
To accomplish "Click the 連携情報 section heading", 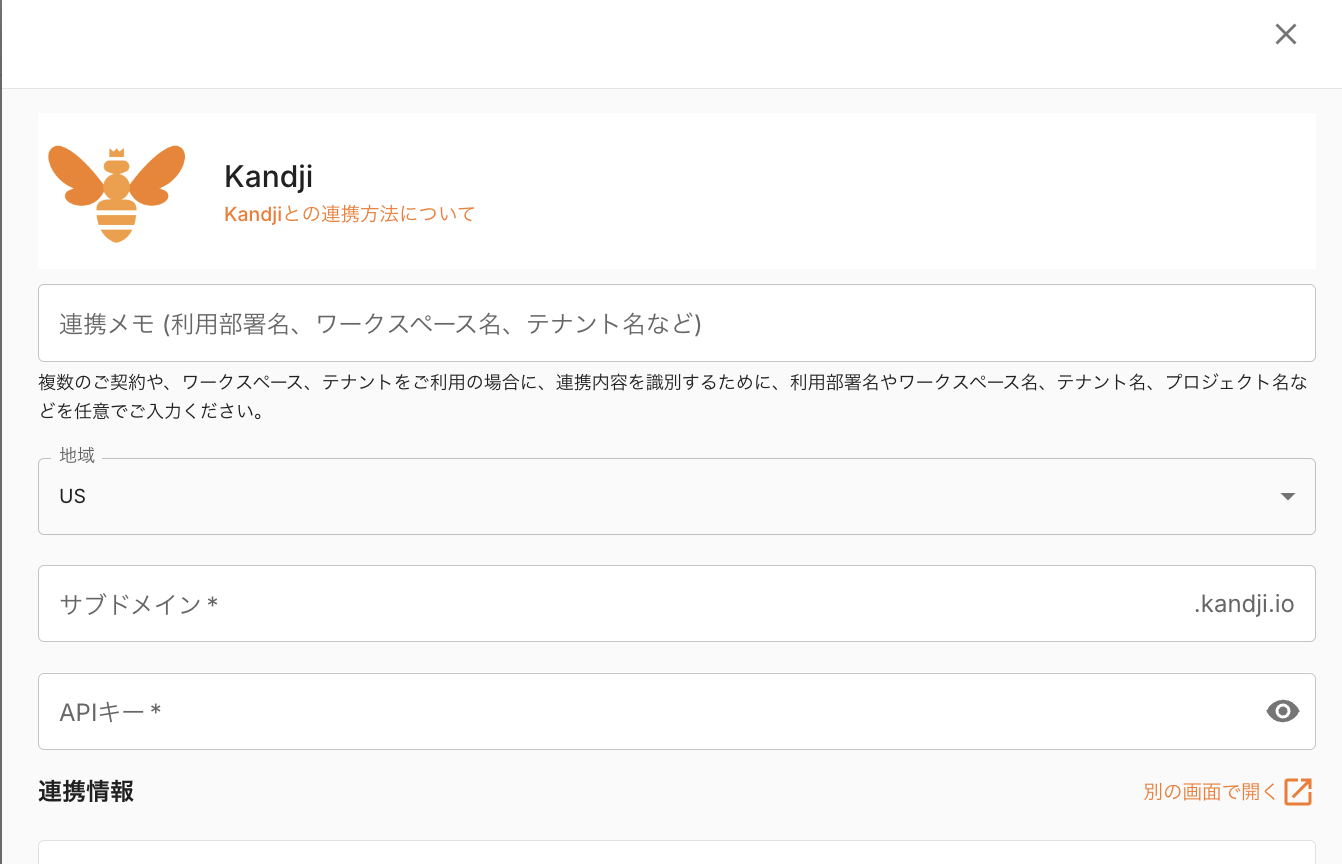I will point(86,791).
